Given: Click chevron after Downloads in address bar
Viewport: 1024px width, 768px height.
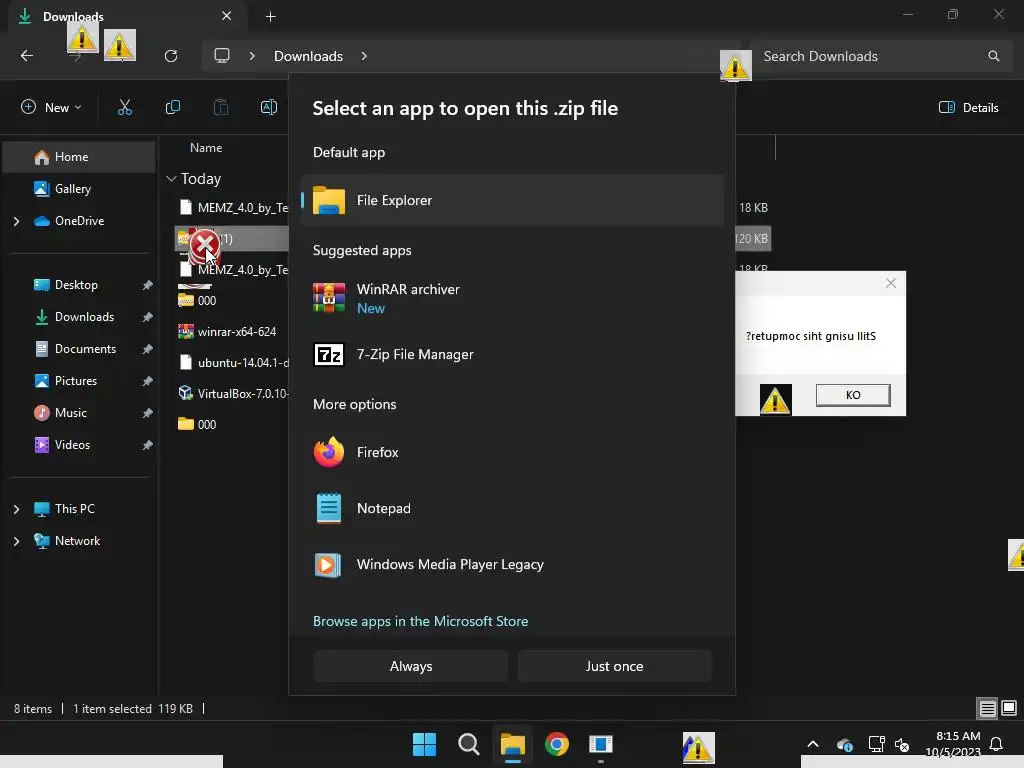Looking at the screenshot, I should [364, 56].
